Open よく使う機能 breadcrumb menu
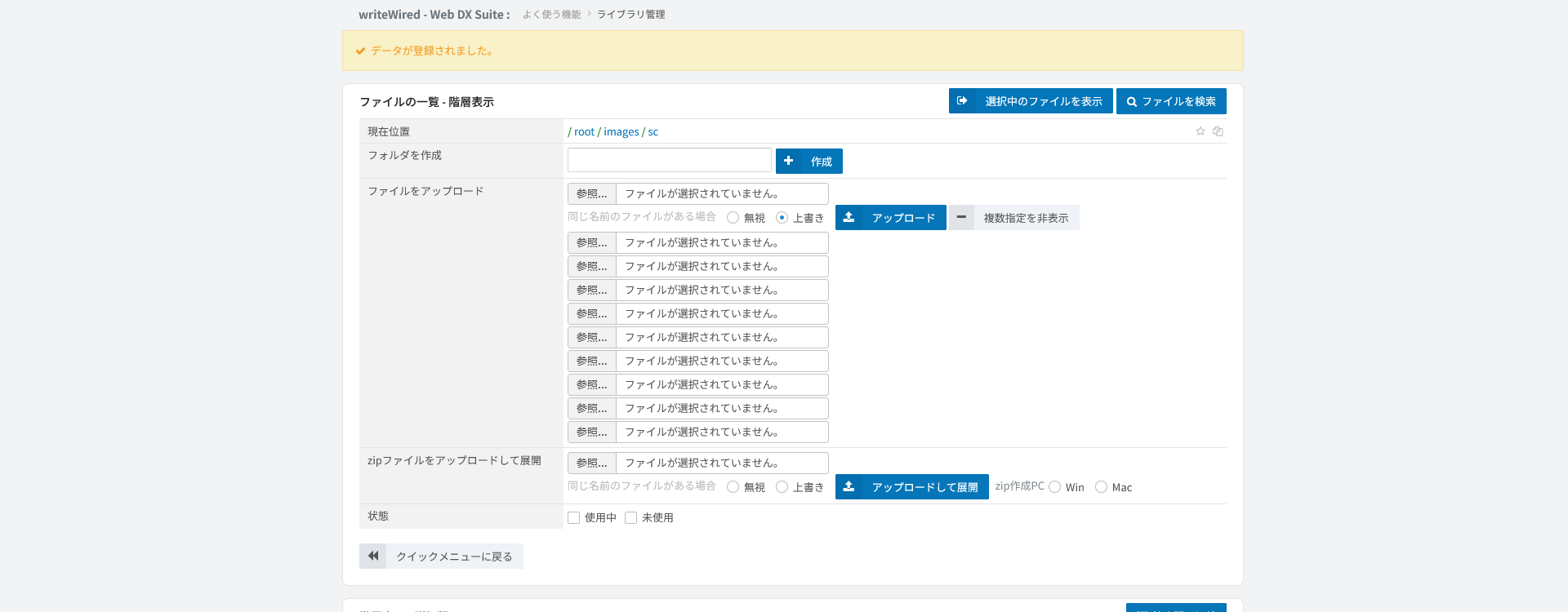1568x612 pixels. [x=552, y=15]
